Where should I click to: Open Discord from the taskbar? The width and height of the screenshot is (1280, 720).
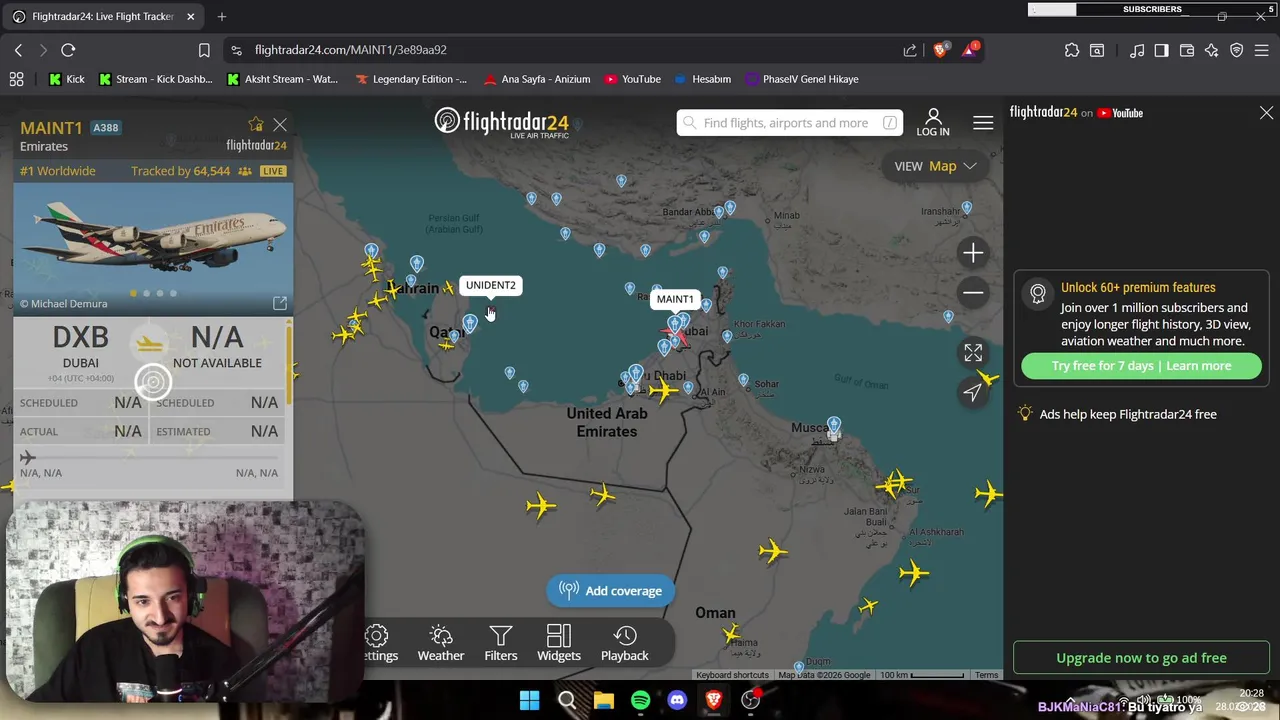click(677, 701)
